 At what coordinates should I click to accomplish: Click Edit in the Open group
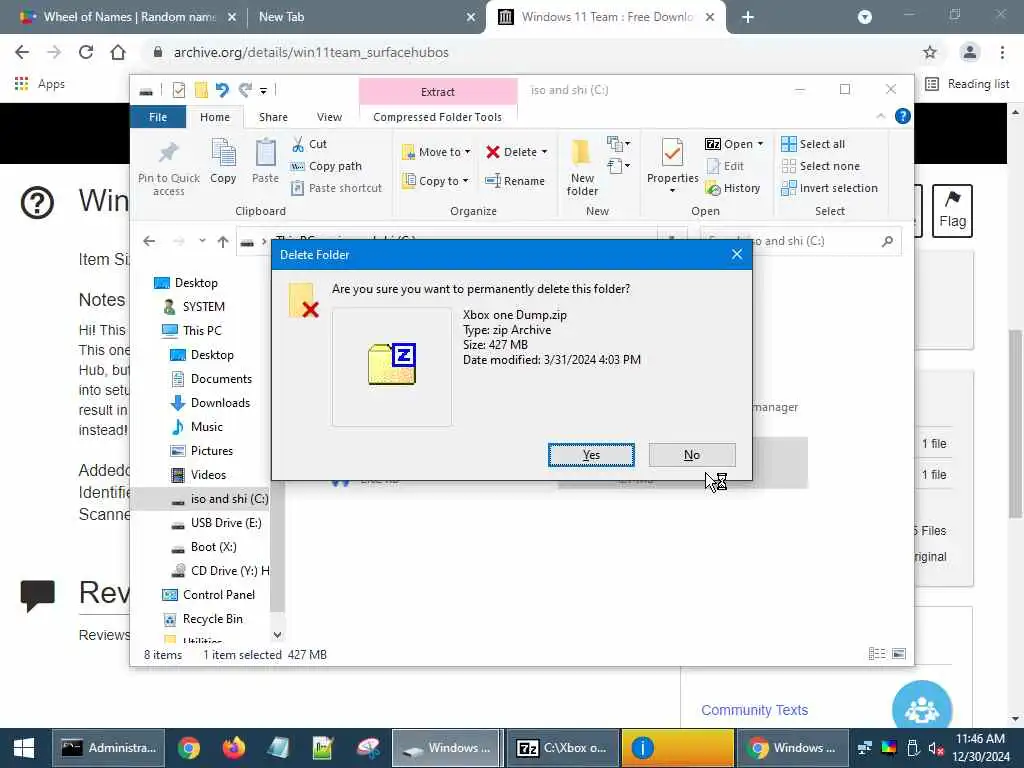726,166
